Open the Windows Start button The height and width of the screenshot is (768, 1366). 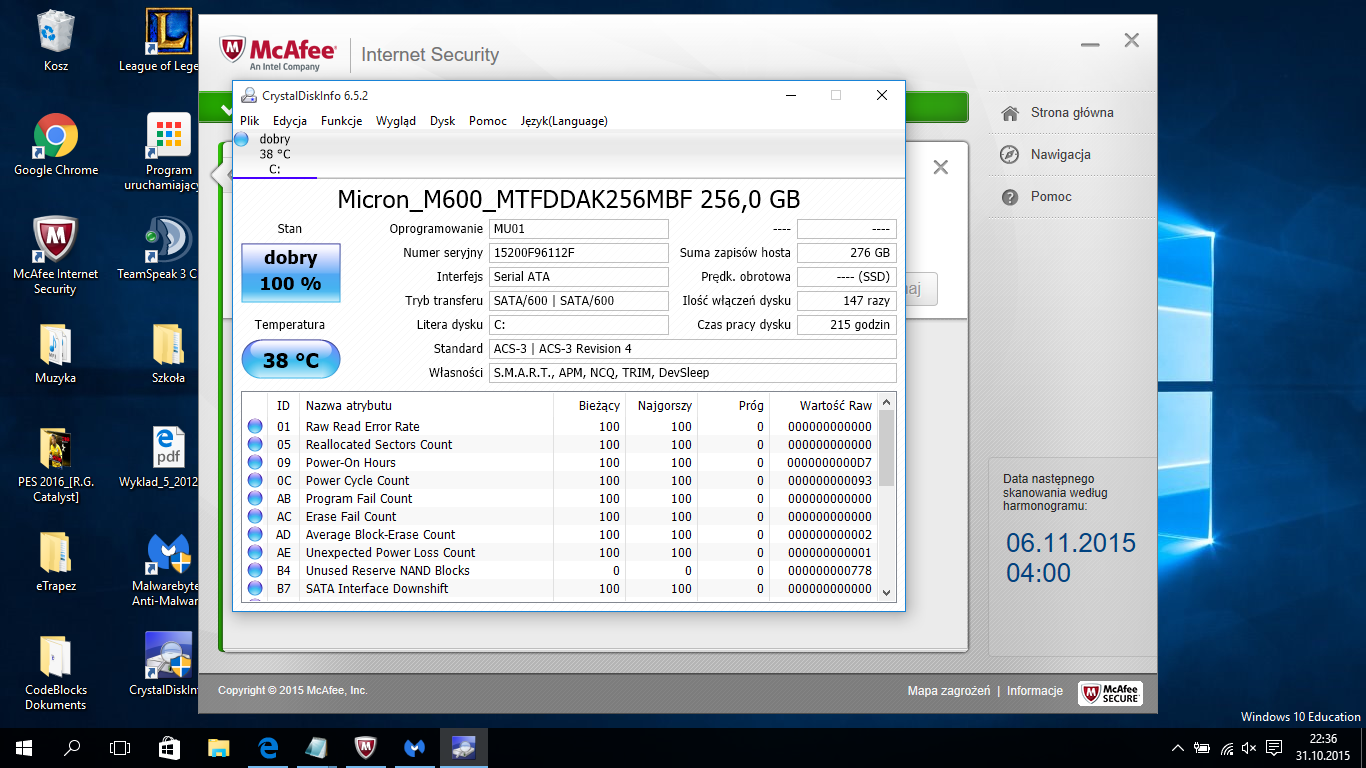23,748
